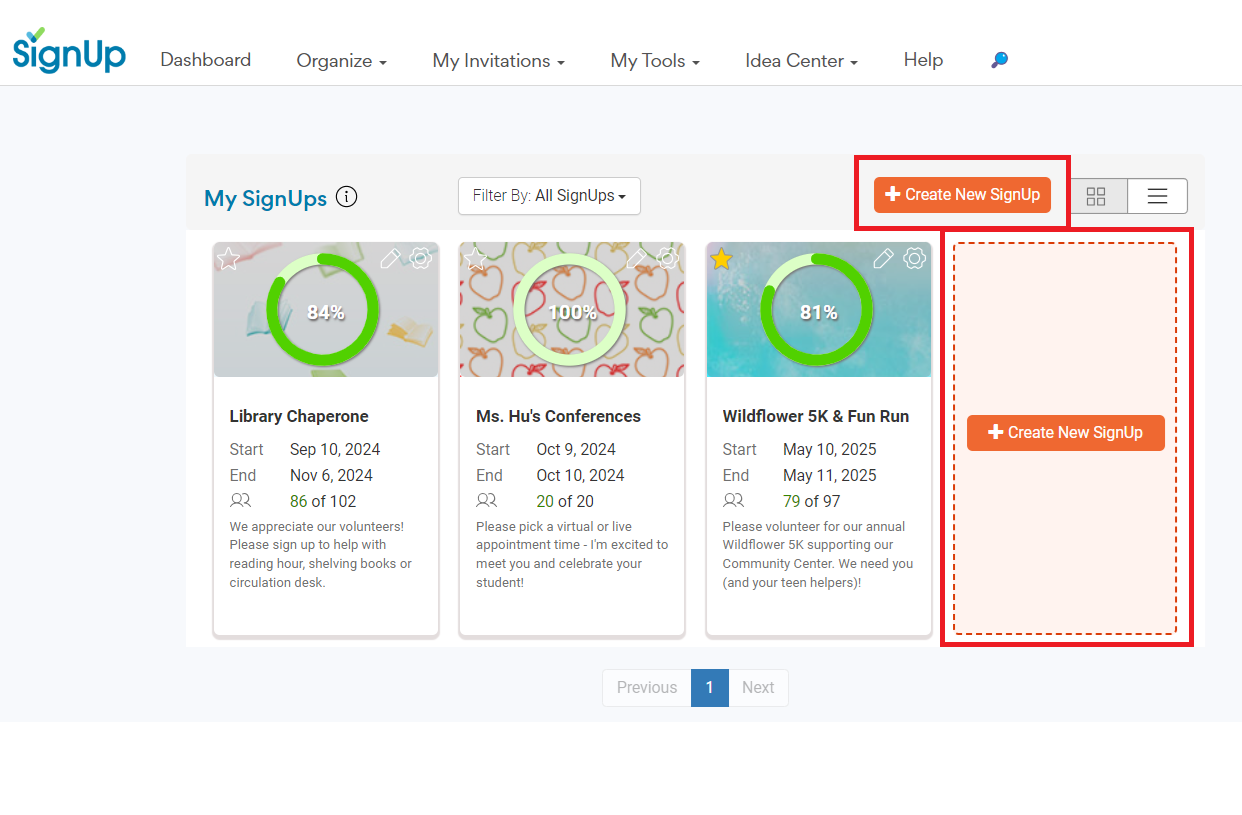
Task: Open settings gear on Ms. Hu's Conferences card
Action: (668, 259)
